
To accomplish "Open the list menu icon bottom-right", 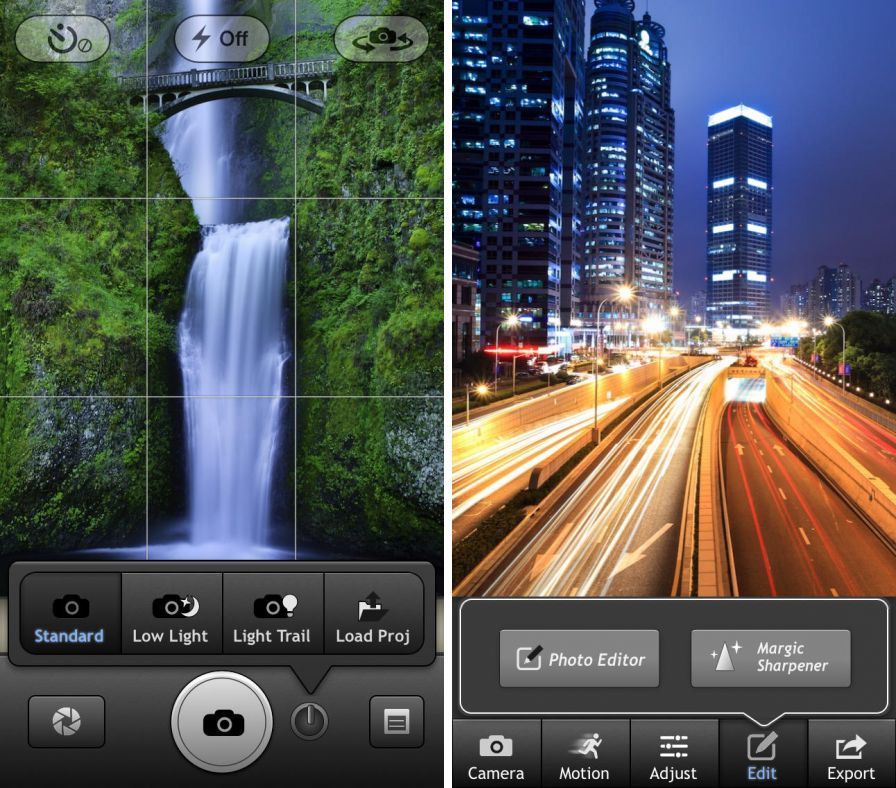I will coord(396,721).
